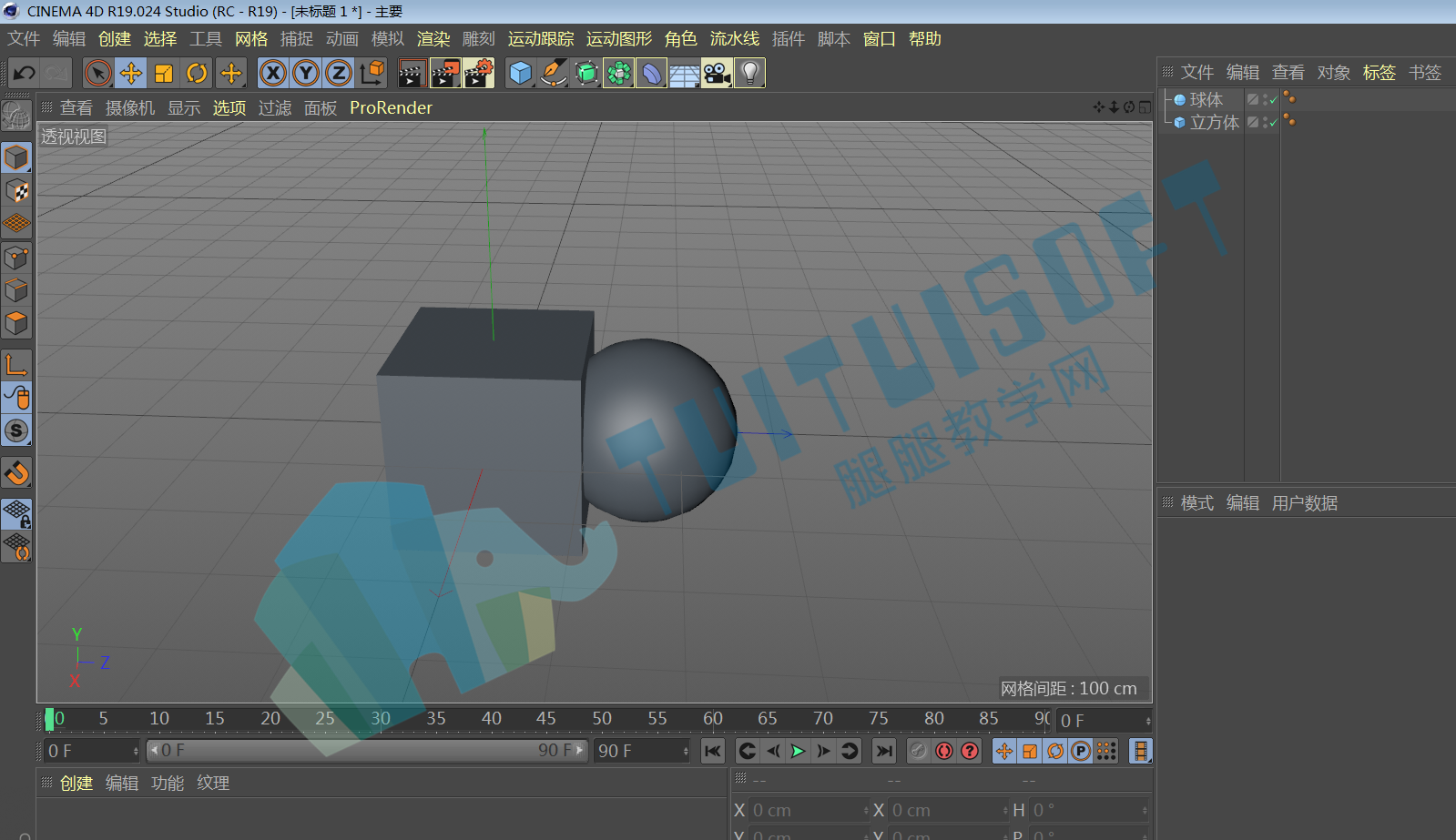Jump to end of timeline
Image resolution: width=1456 pixels, height=840 pixels.
click(883, 751)
